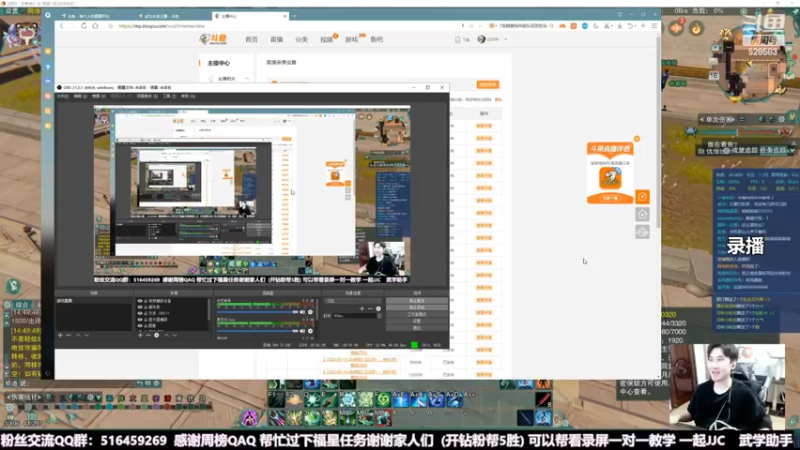This screenshot has width=800, height=450.
Task: Click the OBS stop recording button
Action: click(x=417, y=307)
